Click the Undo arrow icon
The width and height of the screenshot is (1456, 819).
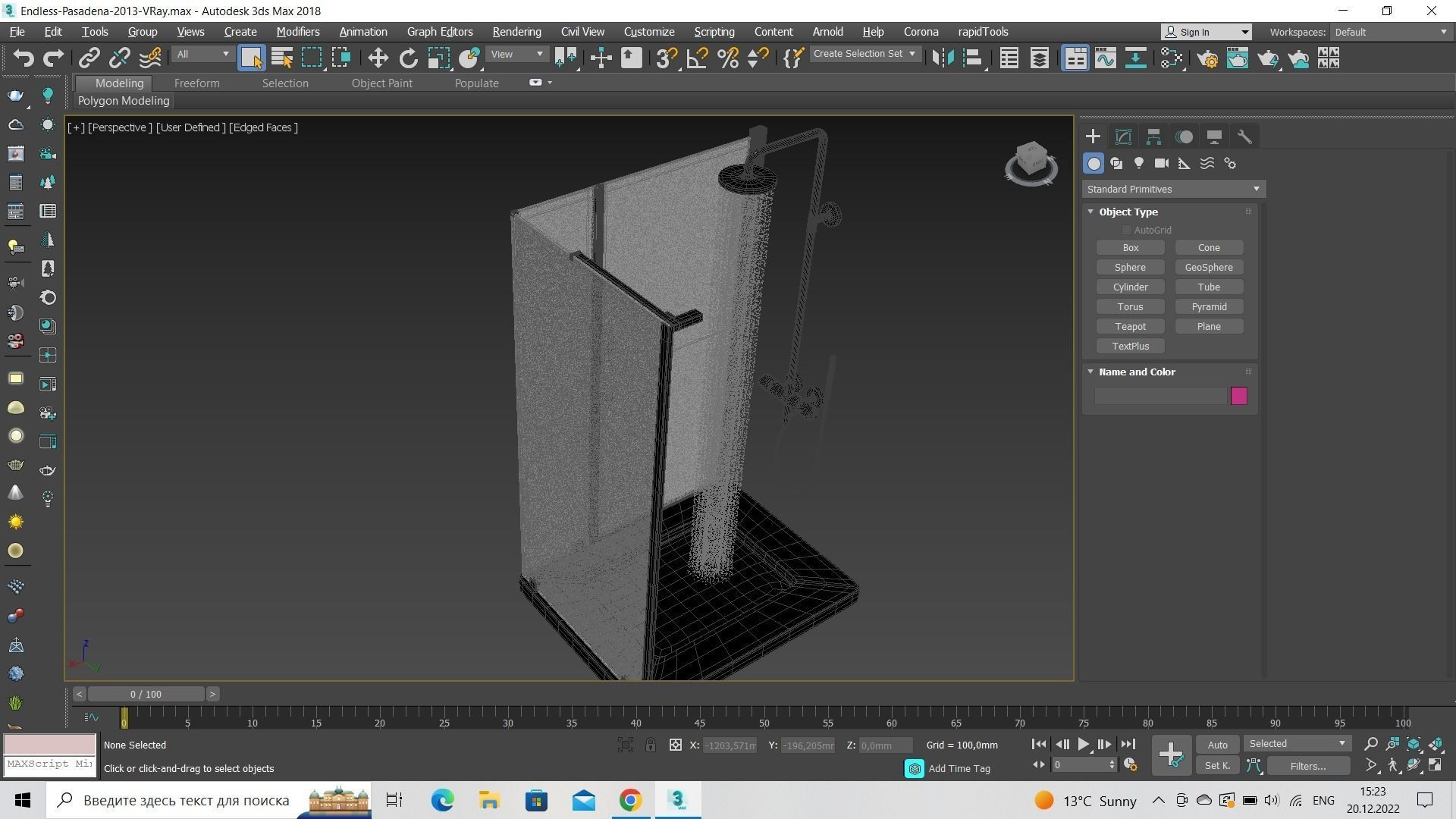[24, 58]
